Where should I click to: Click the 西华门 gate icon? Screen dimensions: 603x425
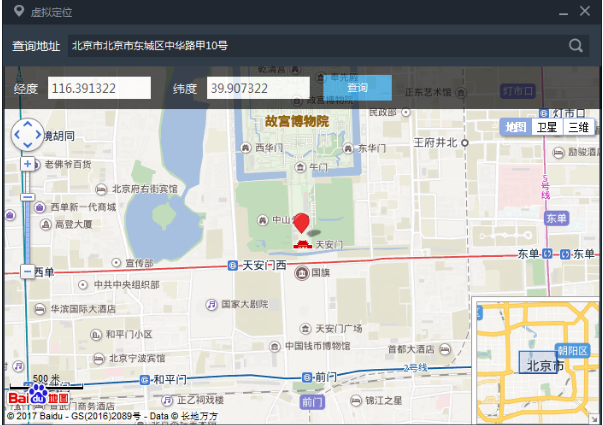(246, 148)
